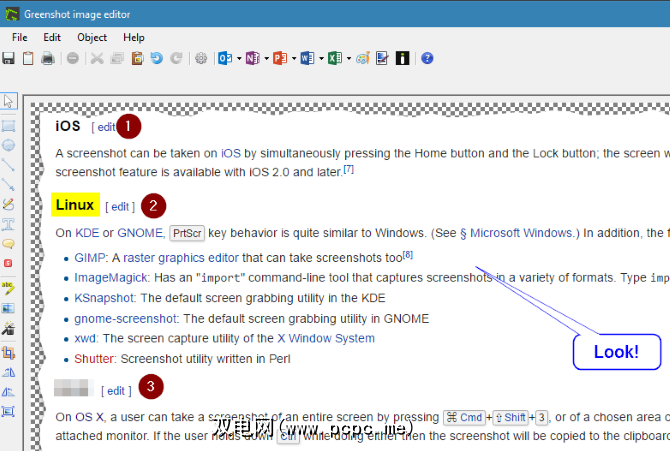
Task: Rotate image counter-clockwise
Action: [x=9, y=373]
